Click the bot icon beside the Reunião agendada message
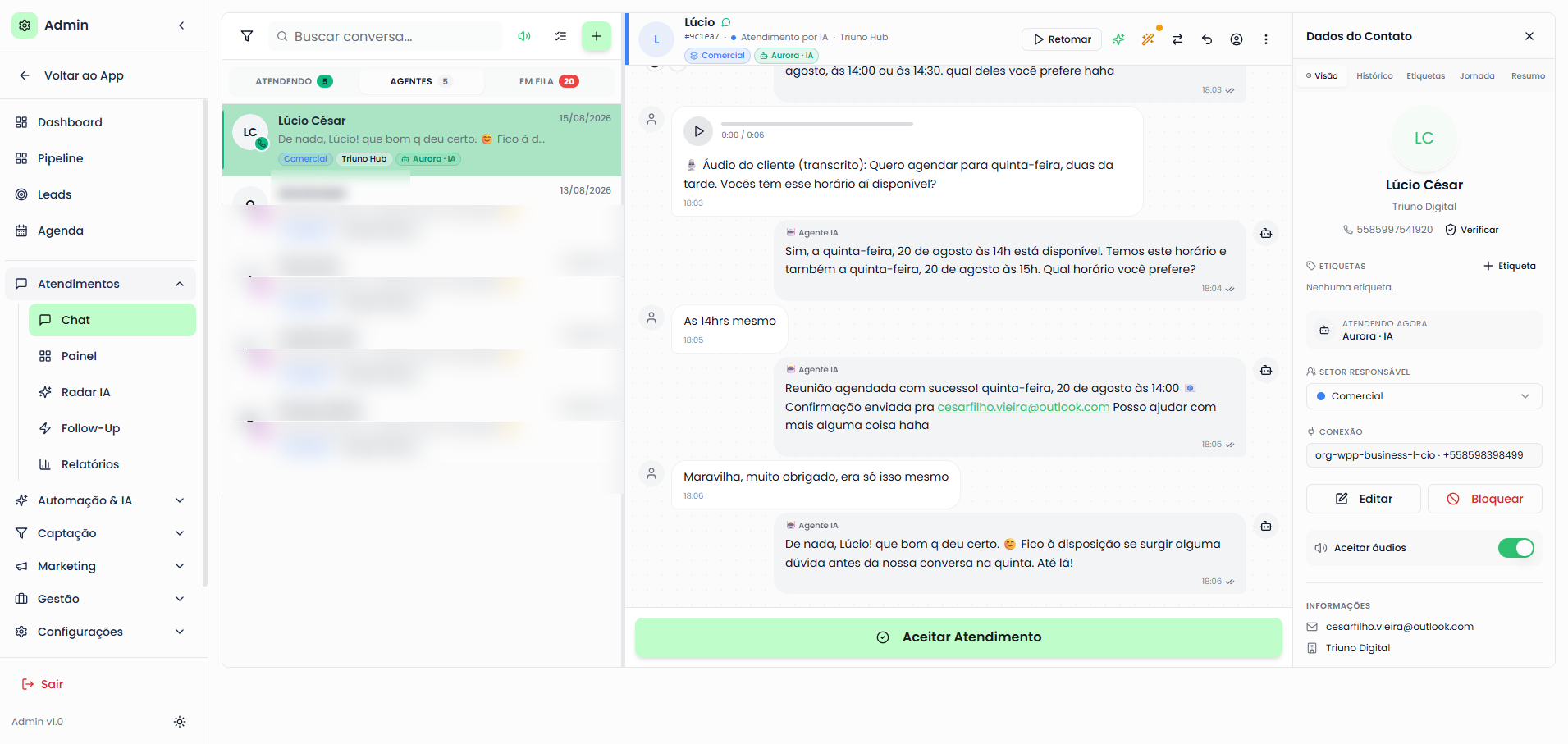This screenshot has height=744, width=1568. [x=1266, y=371]
